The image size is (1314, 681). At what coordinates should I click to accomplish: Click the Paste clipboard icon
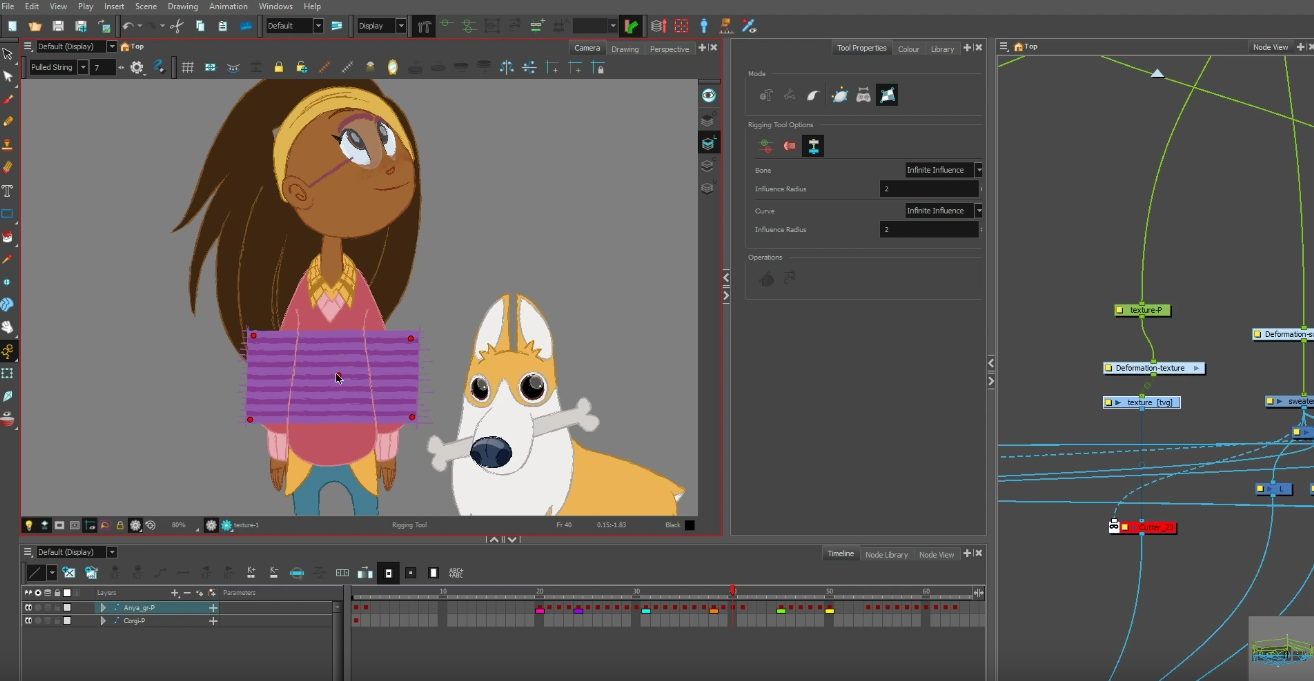point(222,26)
